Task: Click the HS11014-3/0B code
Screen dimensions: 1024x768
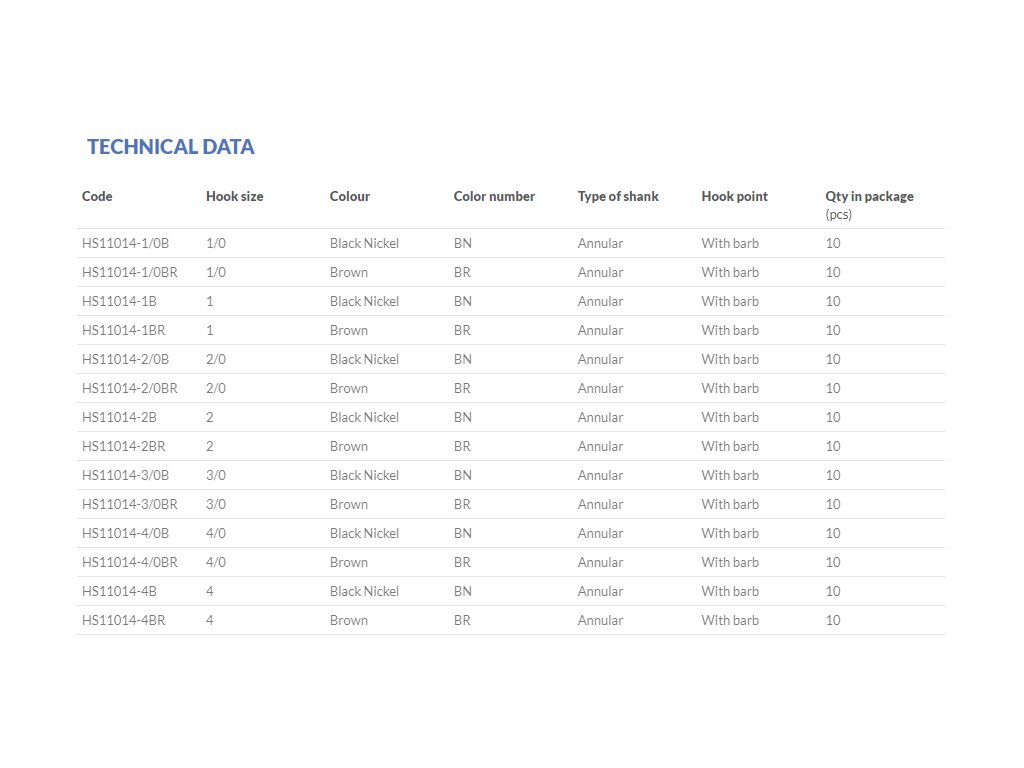Action: tap(125, 475)
